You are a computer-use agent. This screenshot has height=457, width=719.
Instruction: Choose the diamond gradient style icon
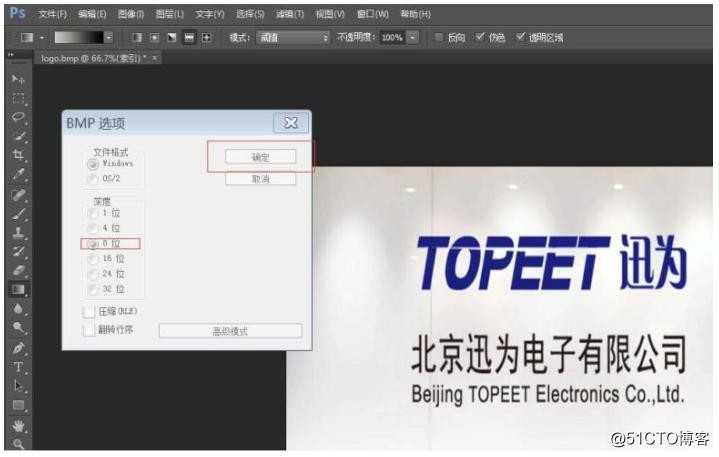(207, 37)
